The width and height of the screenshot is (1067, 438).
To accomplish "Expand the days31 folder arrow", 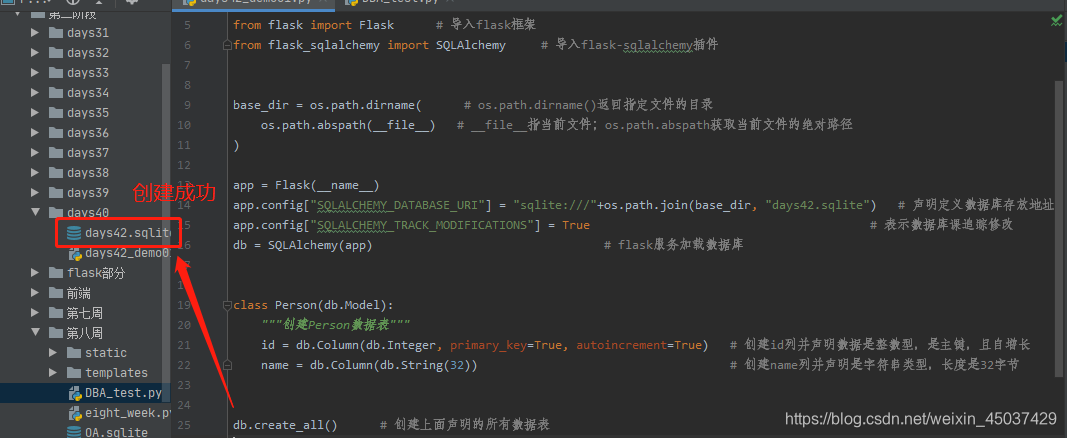I will click(35, 33).
